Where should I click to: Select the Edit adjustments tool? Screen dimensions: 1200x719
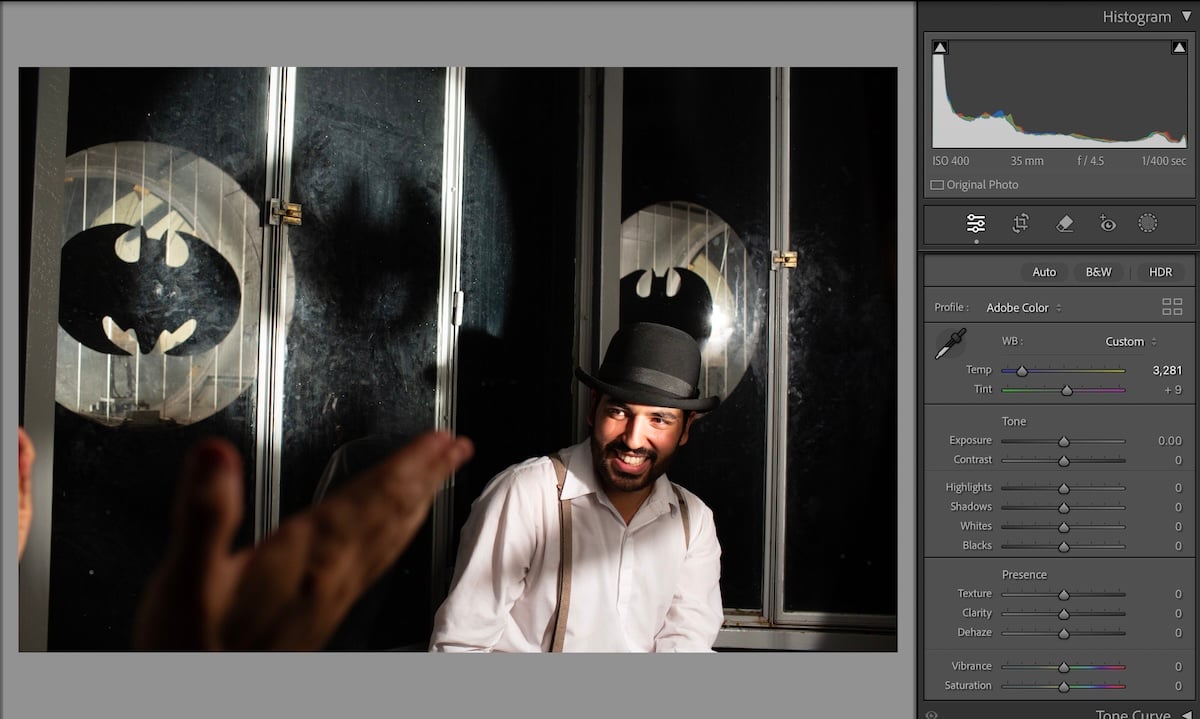pos(975,223)
